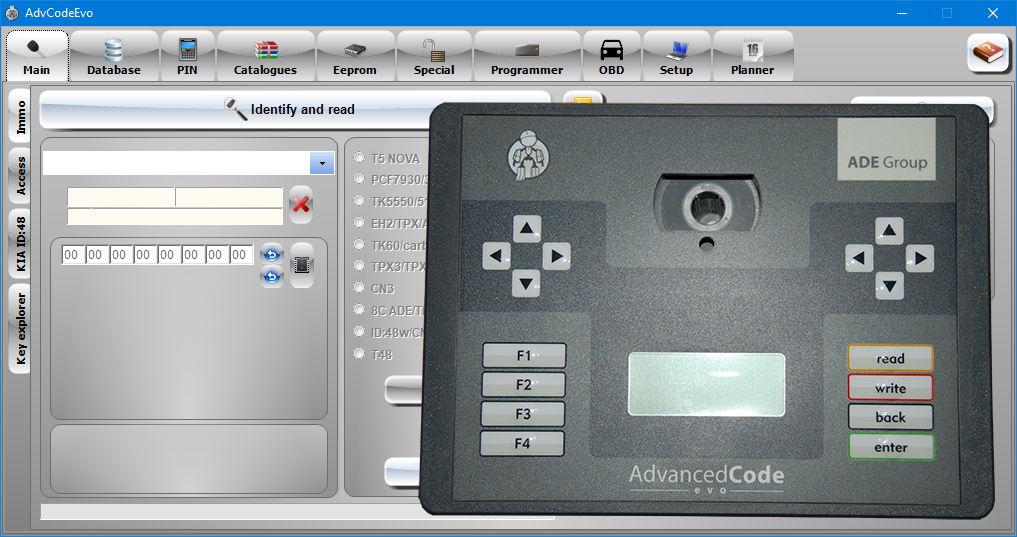The width and height of the screenshot is (1017, 537).
Task: Click the green enter key on the device
Action: pos(891,447)
